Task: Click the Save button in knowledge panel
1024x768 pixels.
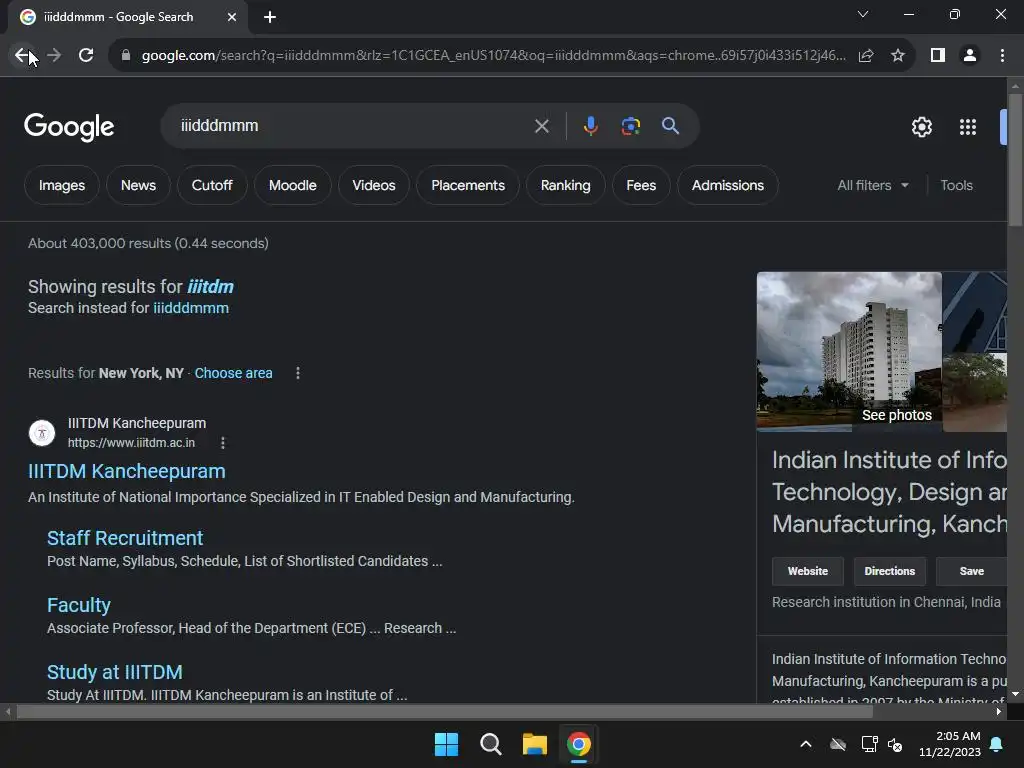Action: [971, 571]
